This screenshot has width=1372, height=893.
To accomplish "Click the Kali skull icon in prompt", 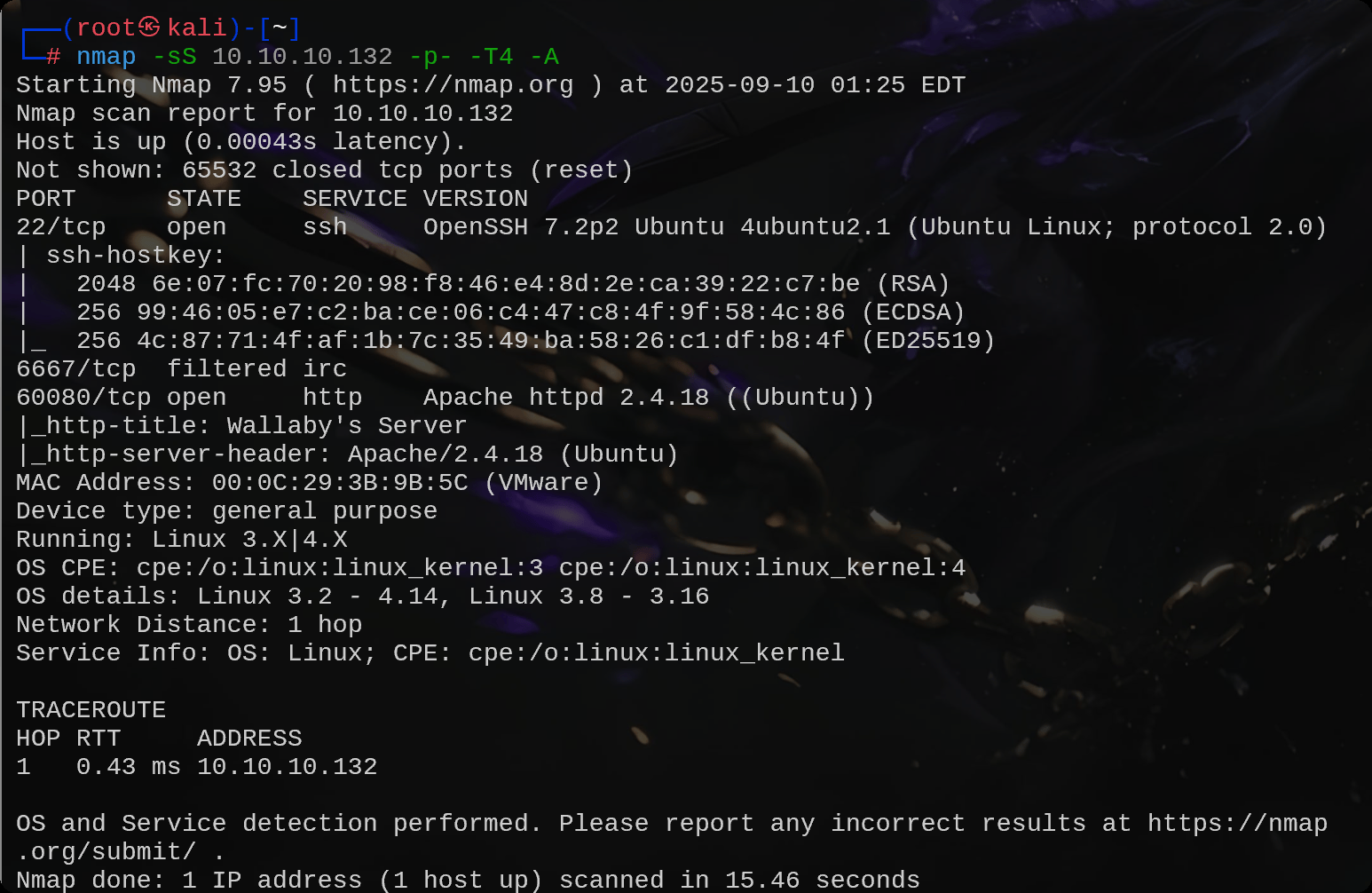I will (149, 28).
